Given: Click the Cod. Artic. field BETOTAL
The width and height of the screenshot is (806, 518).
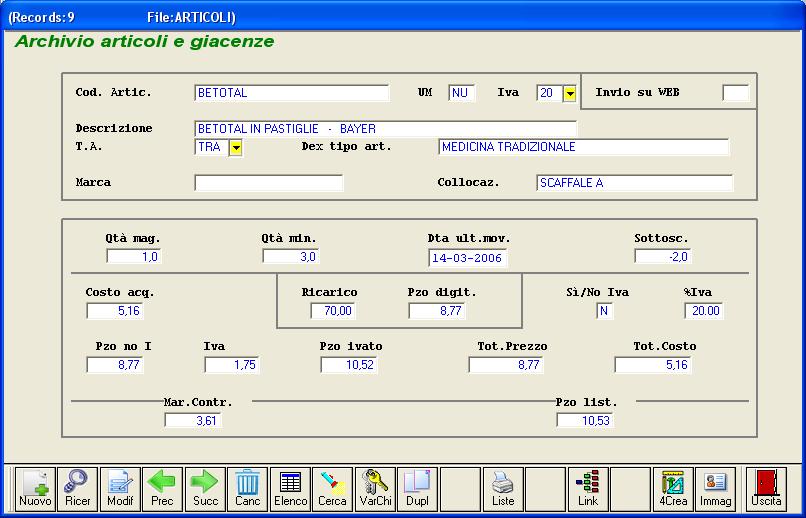Looking at the screenshot, I should [292, 93].
